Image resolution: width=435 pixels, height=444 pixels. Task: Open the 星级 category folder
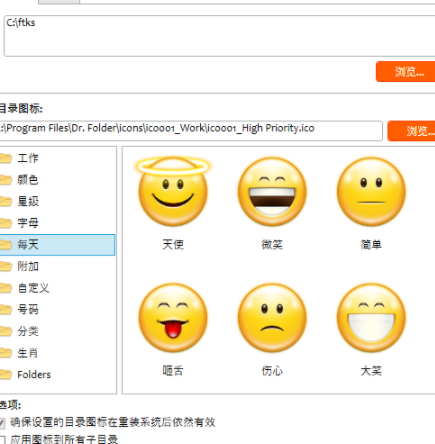(57, 201)
